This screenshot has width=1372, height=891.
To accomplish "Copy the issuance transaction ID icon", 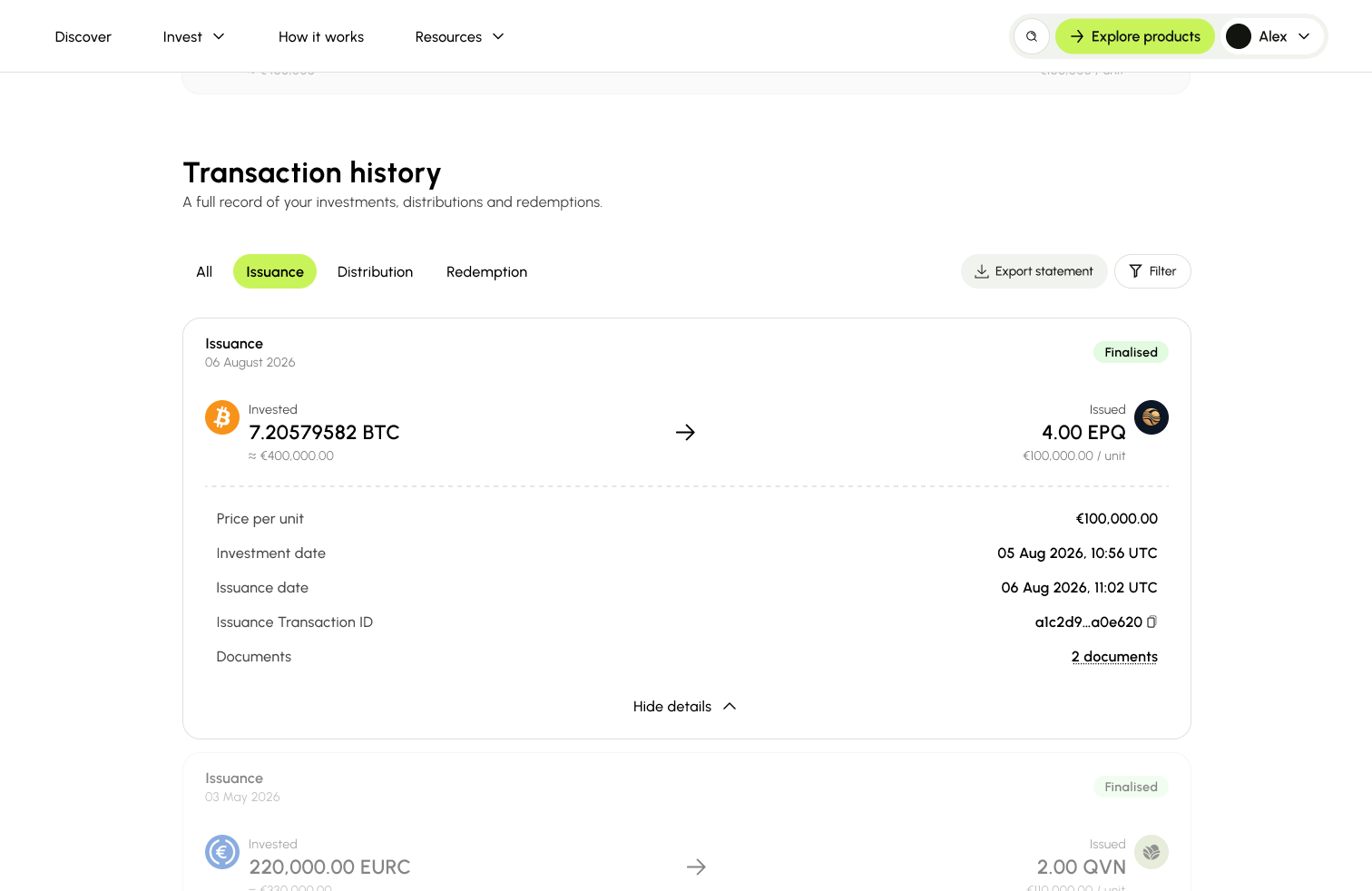I will tap(1151, 622).
